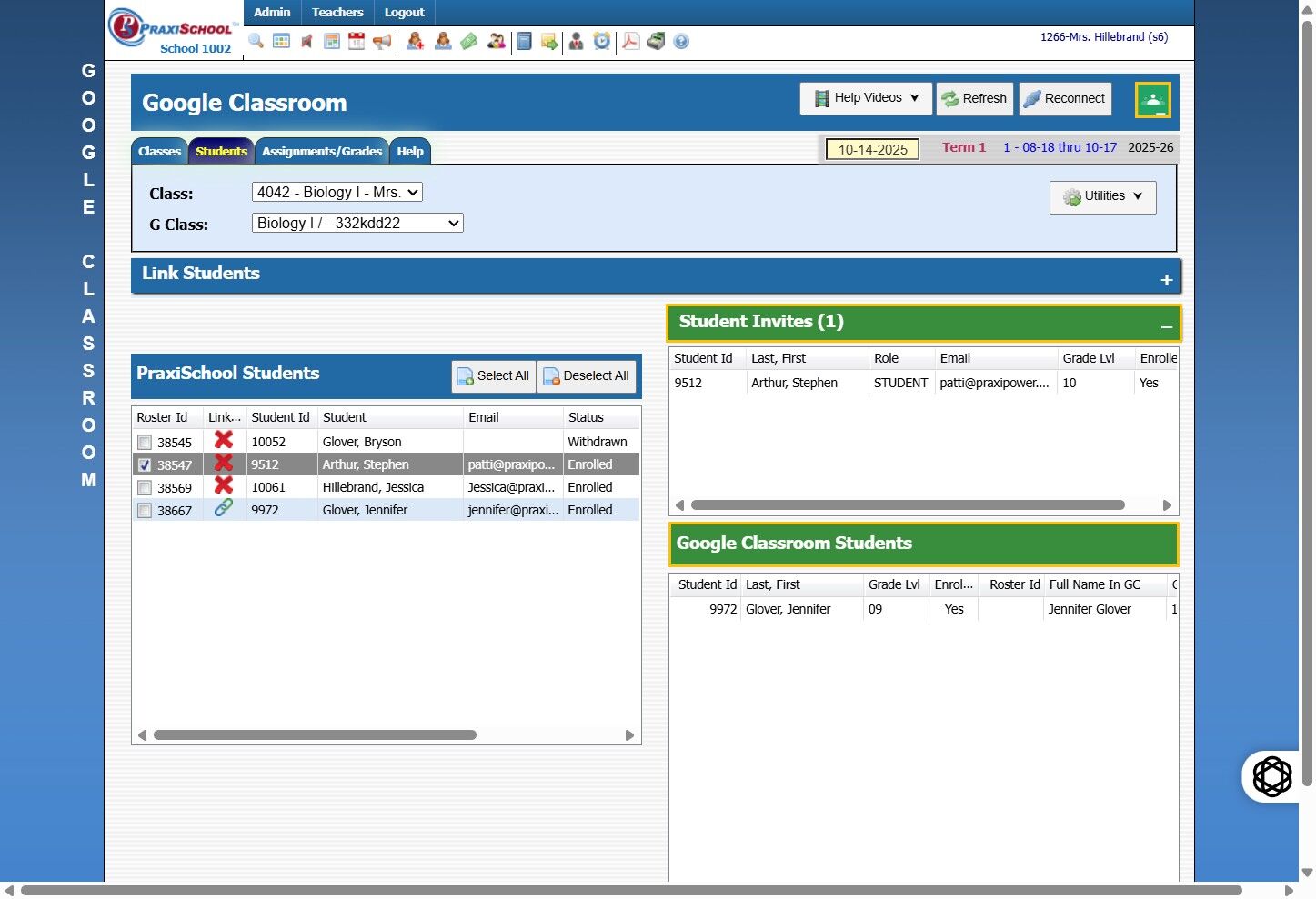Open the Utilities dropdown menu

[x=1103, y=197]
